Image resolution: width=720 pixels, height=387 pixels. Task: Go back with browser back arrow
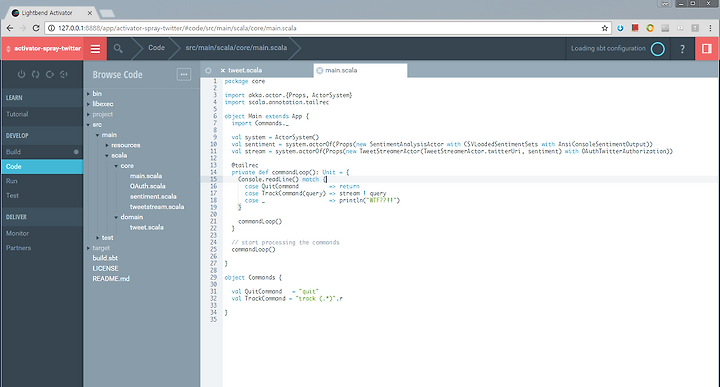point(10,28)
